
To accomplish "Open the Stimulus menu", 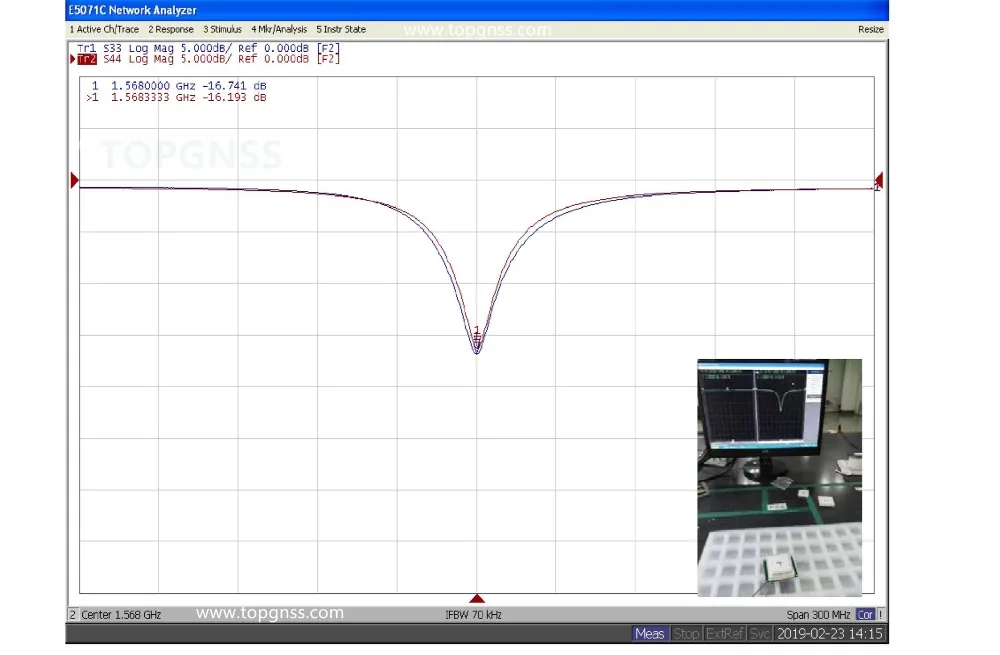I will point(223,29).
